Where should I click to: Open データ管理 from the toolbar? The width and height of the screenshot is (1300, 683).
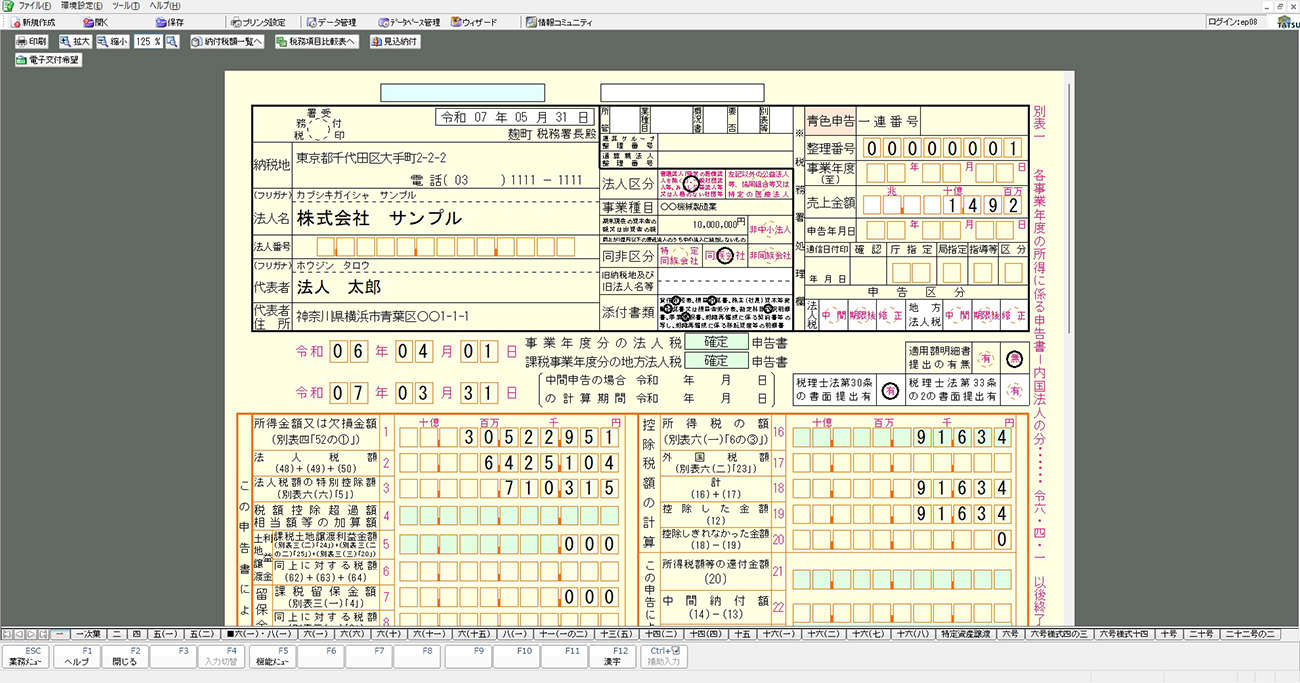pyautogui.click(x=330, y=22)
